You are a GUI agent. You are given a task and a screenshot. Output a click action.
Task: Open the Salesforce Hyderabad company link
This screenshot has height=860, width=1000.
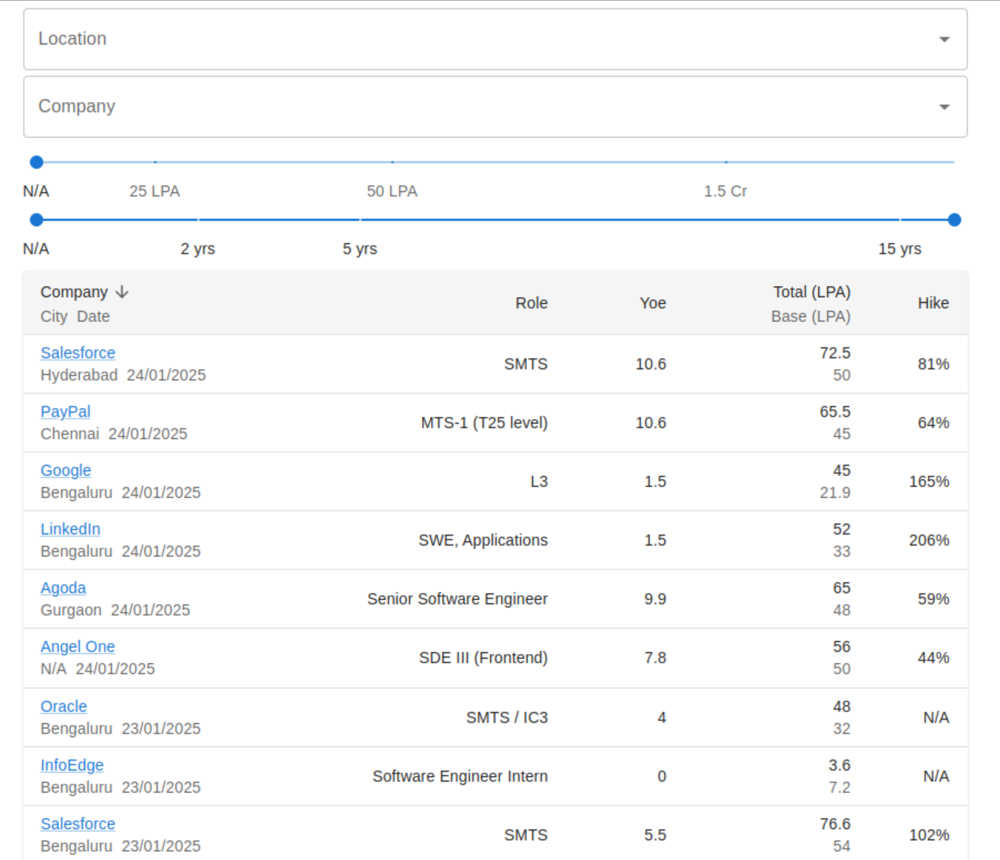78,353
